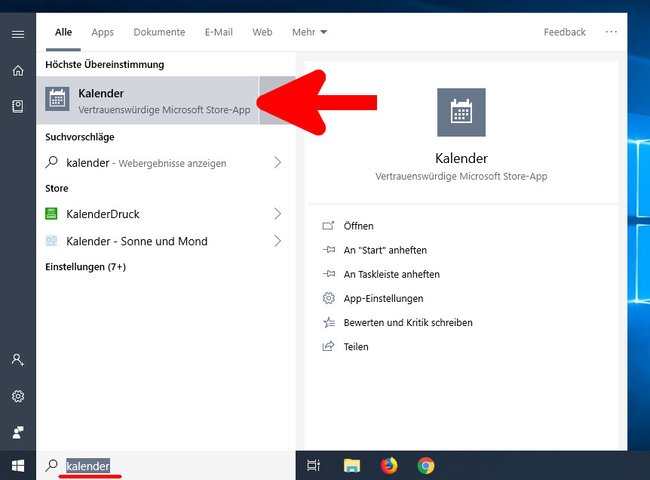Click the Öffnen open icon
The image size is (650, 480).
click(328, 226)
